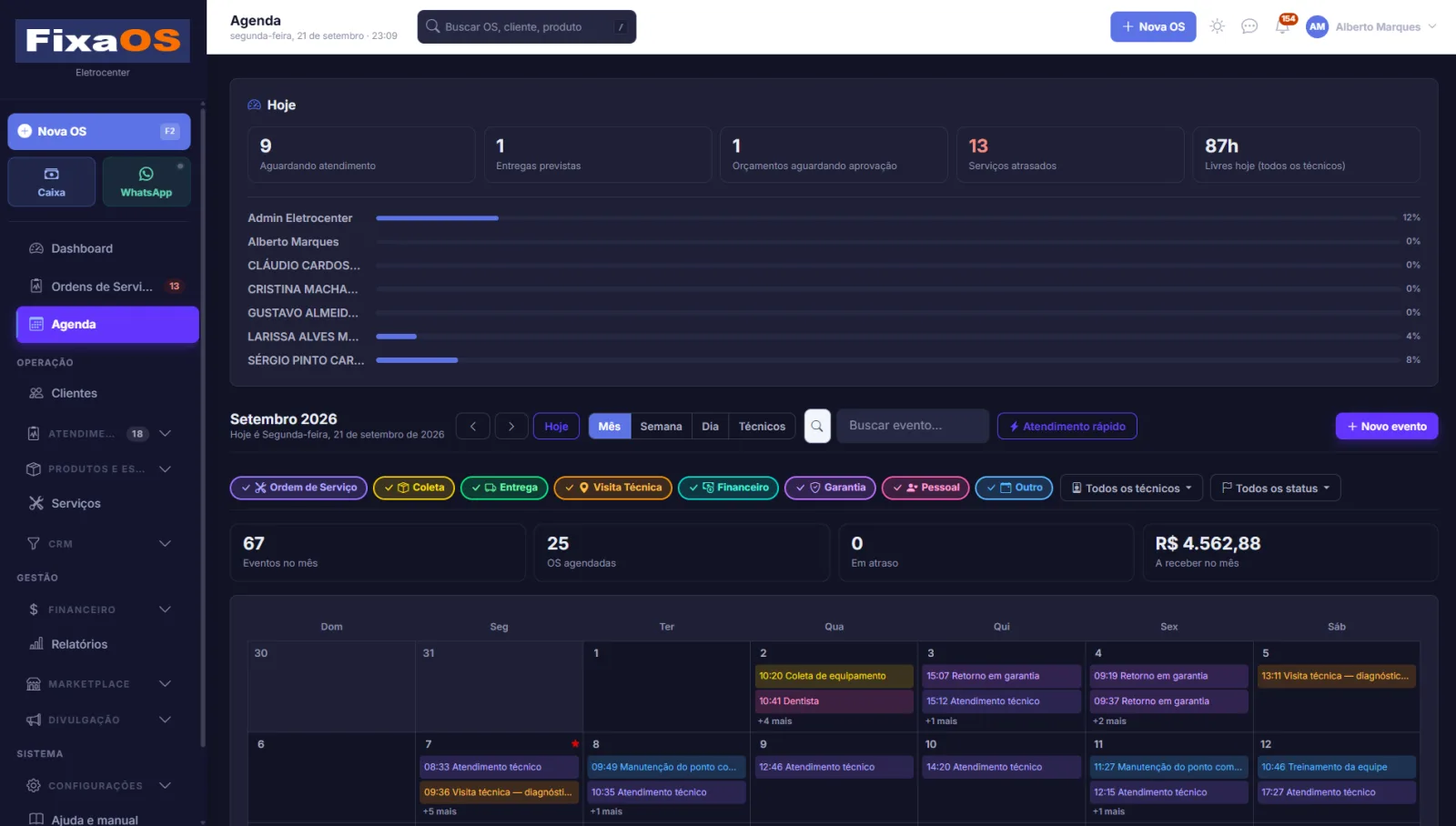This screenshot has height=826, width=1456.
Task: Switch to the Técnicos view tab
Action: click(x=762, y=427)
